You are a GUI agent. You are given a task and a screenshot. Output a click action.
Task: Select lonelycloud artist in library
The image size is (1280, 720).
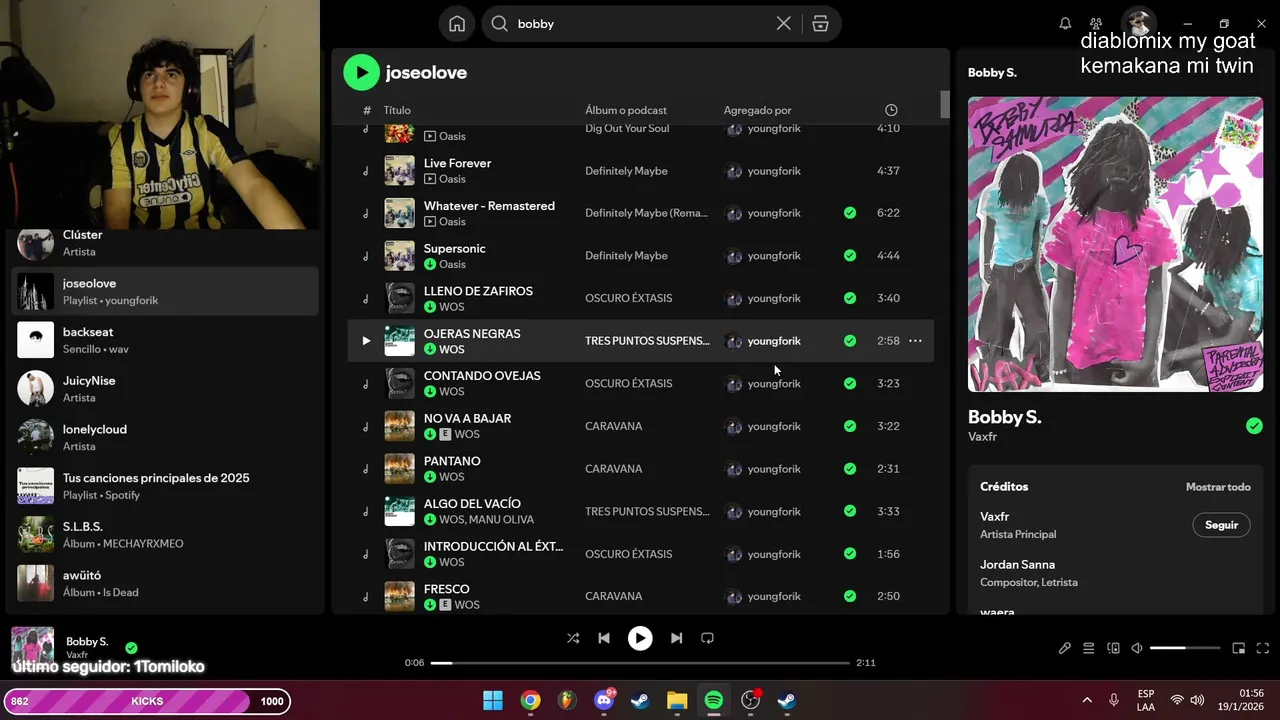[166, 437]
